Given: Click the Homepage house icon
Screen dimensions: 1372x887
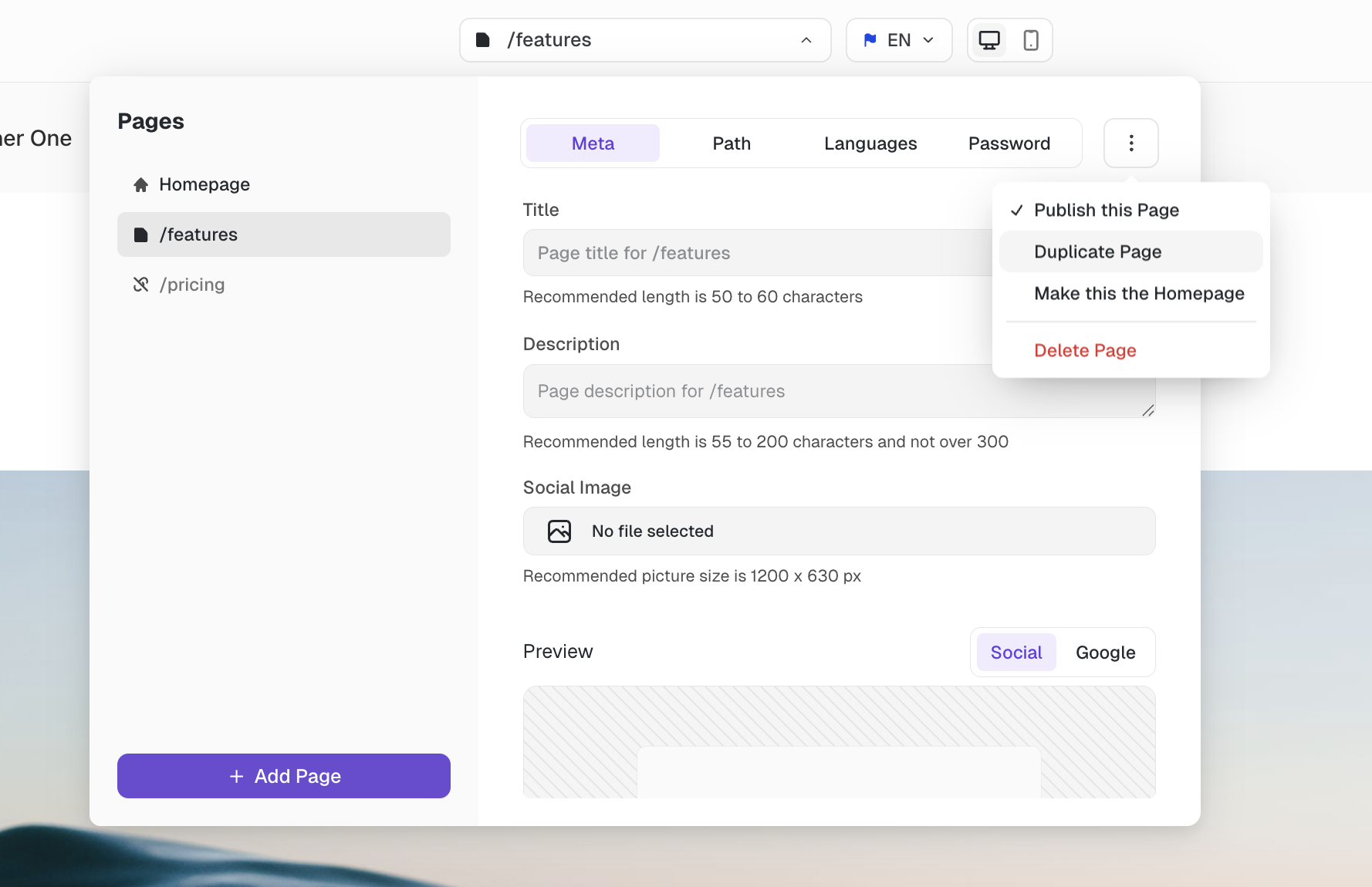Looking at the screenshot, I should tap(140, 185).
